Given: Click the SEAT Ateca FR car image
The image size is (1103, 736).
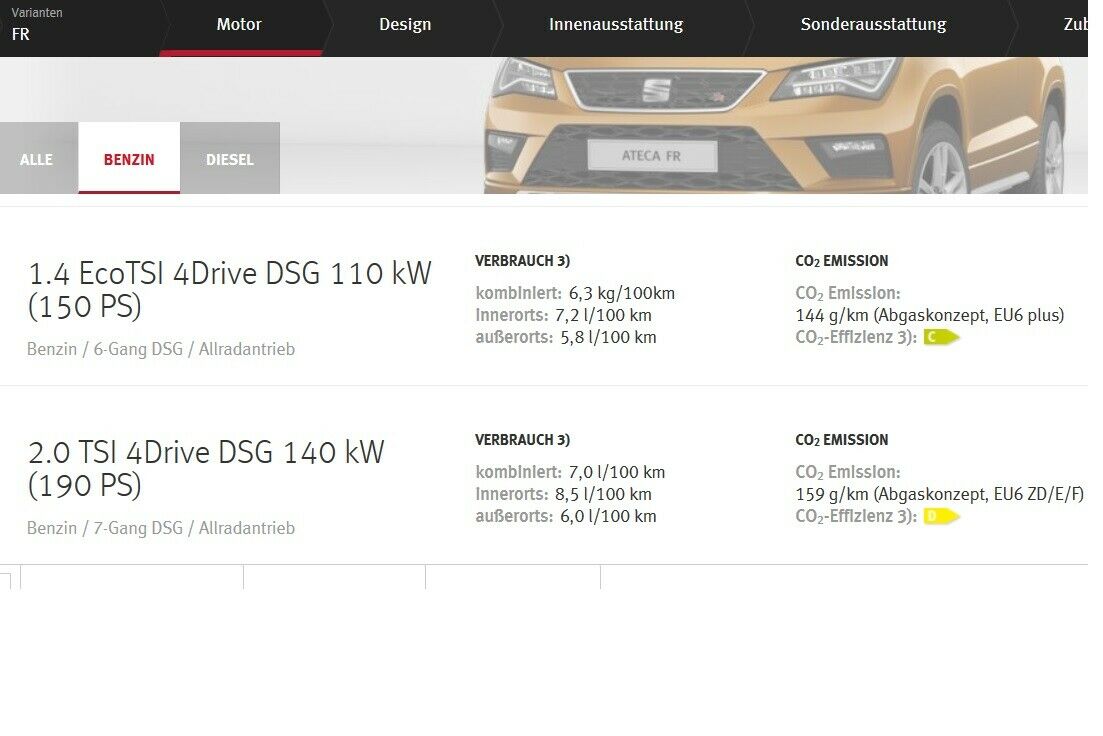Looking at the screenshot, I should coord(774,125).
